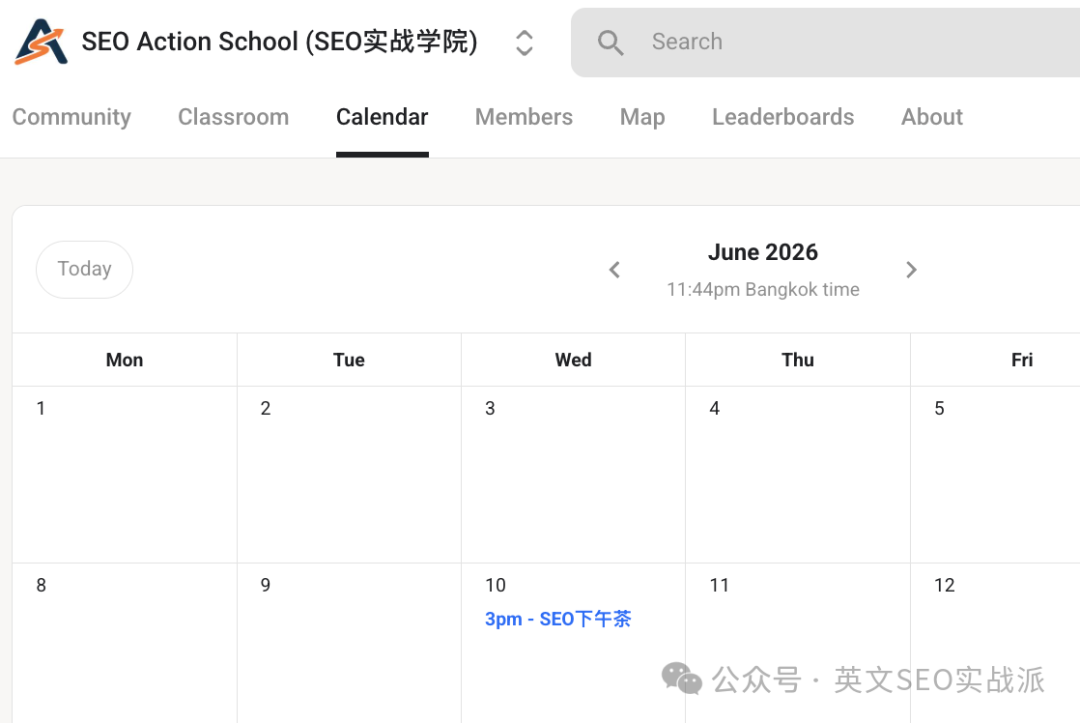This screenshot has width=1080, height=723.
Task: Click the 11:44pm Bangkok time label
Action: [x=763, y=289]
